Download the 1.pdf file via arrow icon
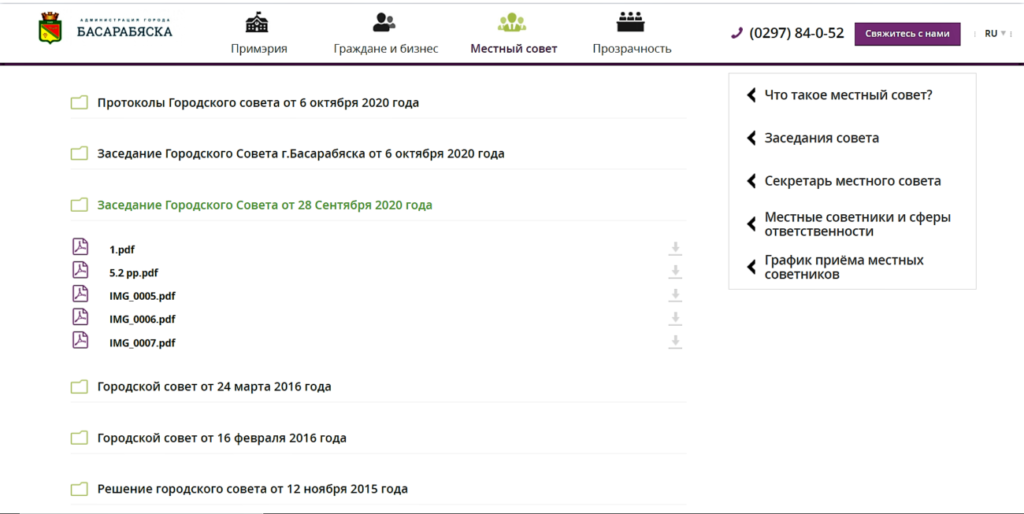Screen dimensions: 1024x514 pyautogui.click(x=675, y=248)
